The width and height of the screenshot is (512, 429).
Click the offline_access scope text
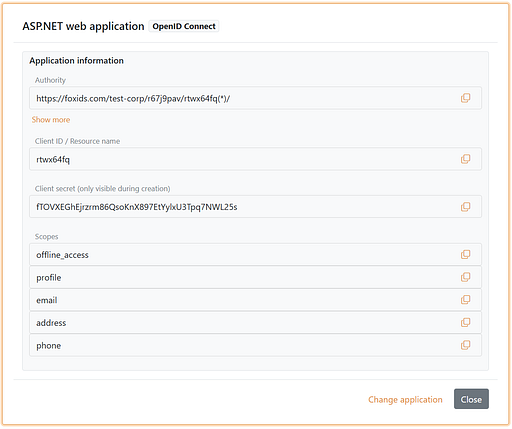coord(62,255)
